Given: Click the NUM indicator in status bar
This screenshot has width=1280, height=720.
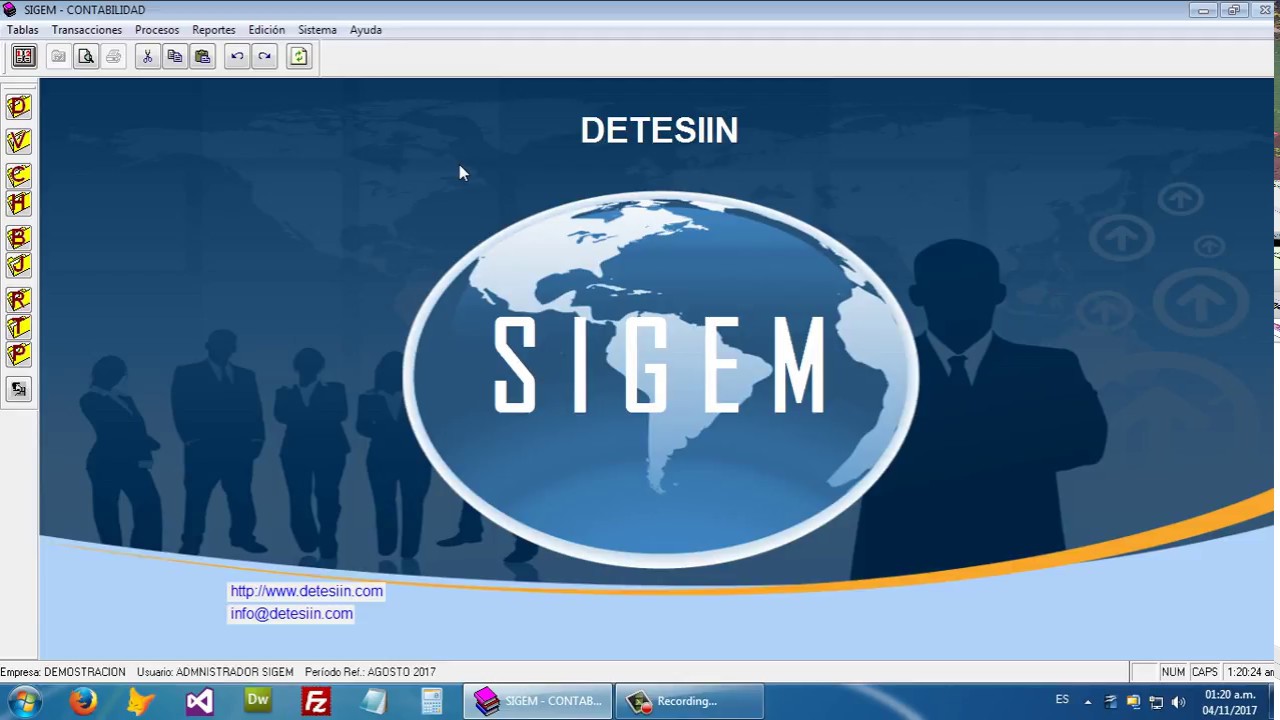Looking at the screenshot, I should pos(1173,672).
